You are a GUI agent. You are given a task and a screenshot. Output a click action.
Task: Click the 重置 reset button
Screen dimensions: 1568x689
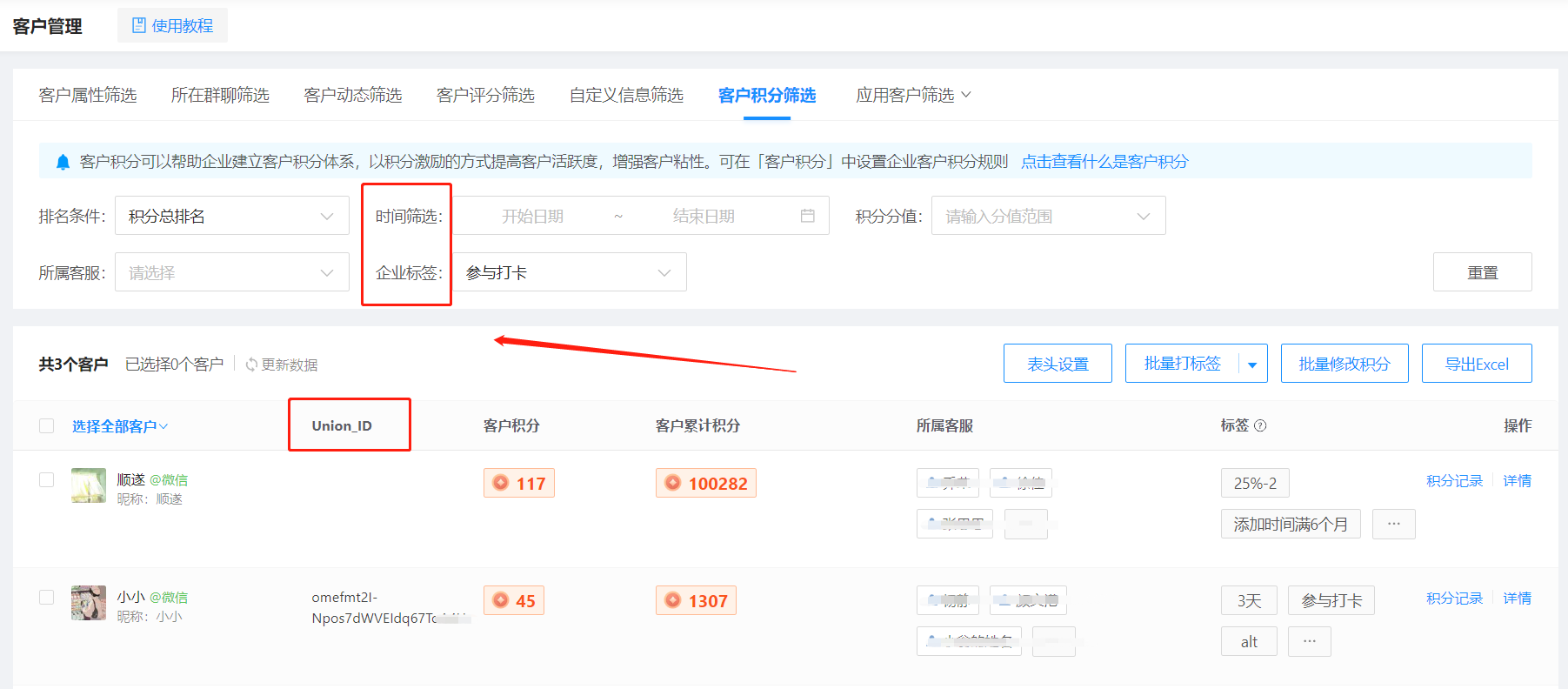1482,272
